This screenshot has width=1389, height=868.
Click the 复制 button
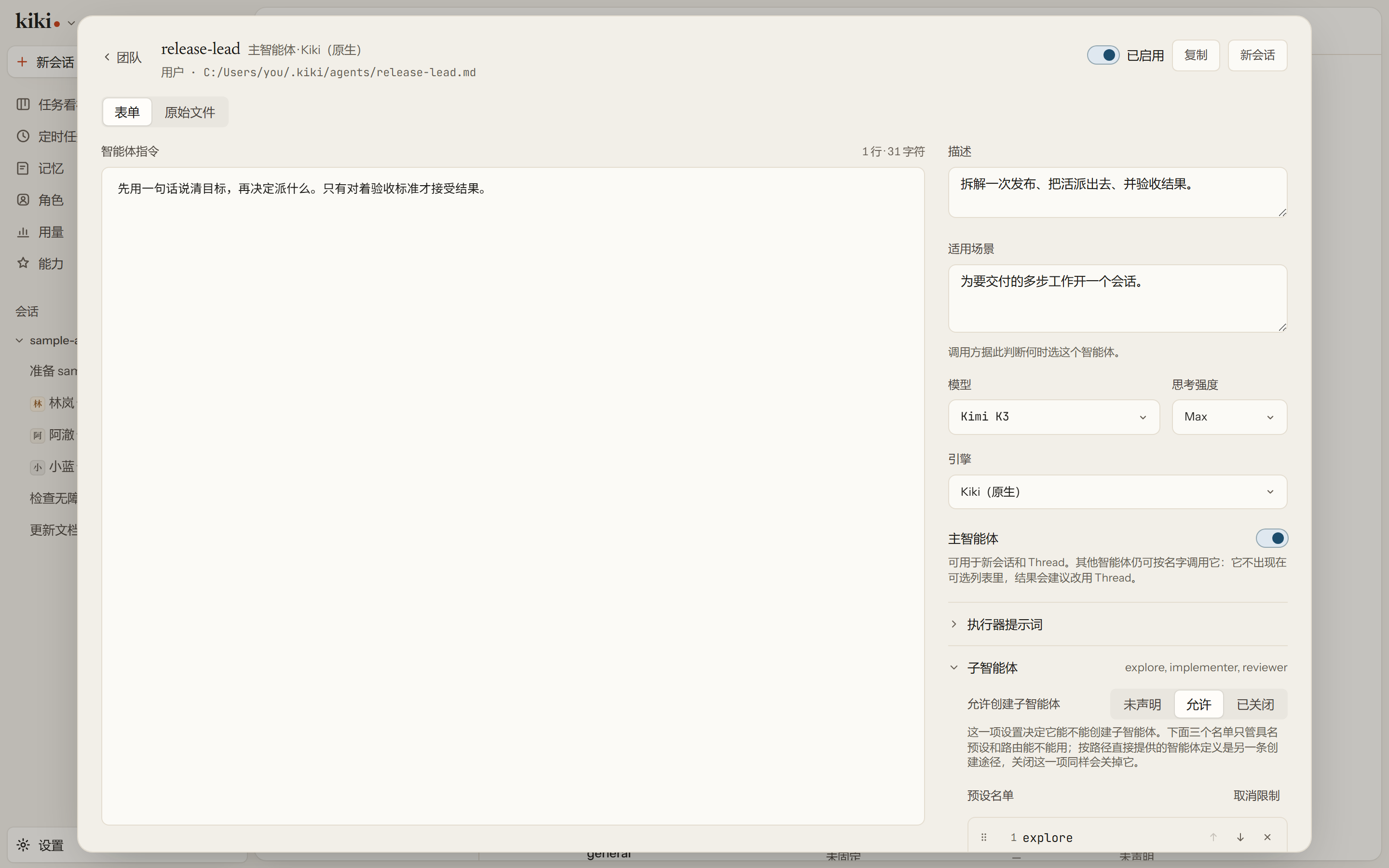1196,55
